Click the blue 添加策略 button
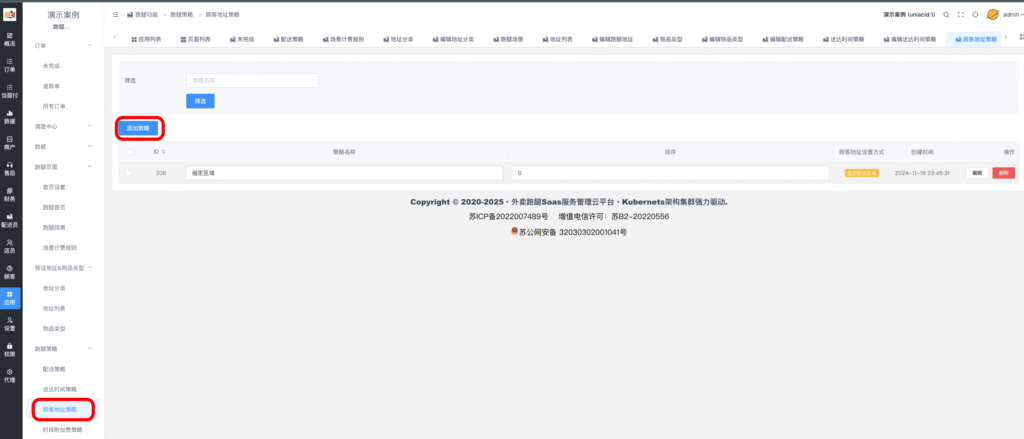The width and height of the screenshot is (1024, 439). pyautogui.click(x=139, y=128)
